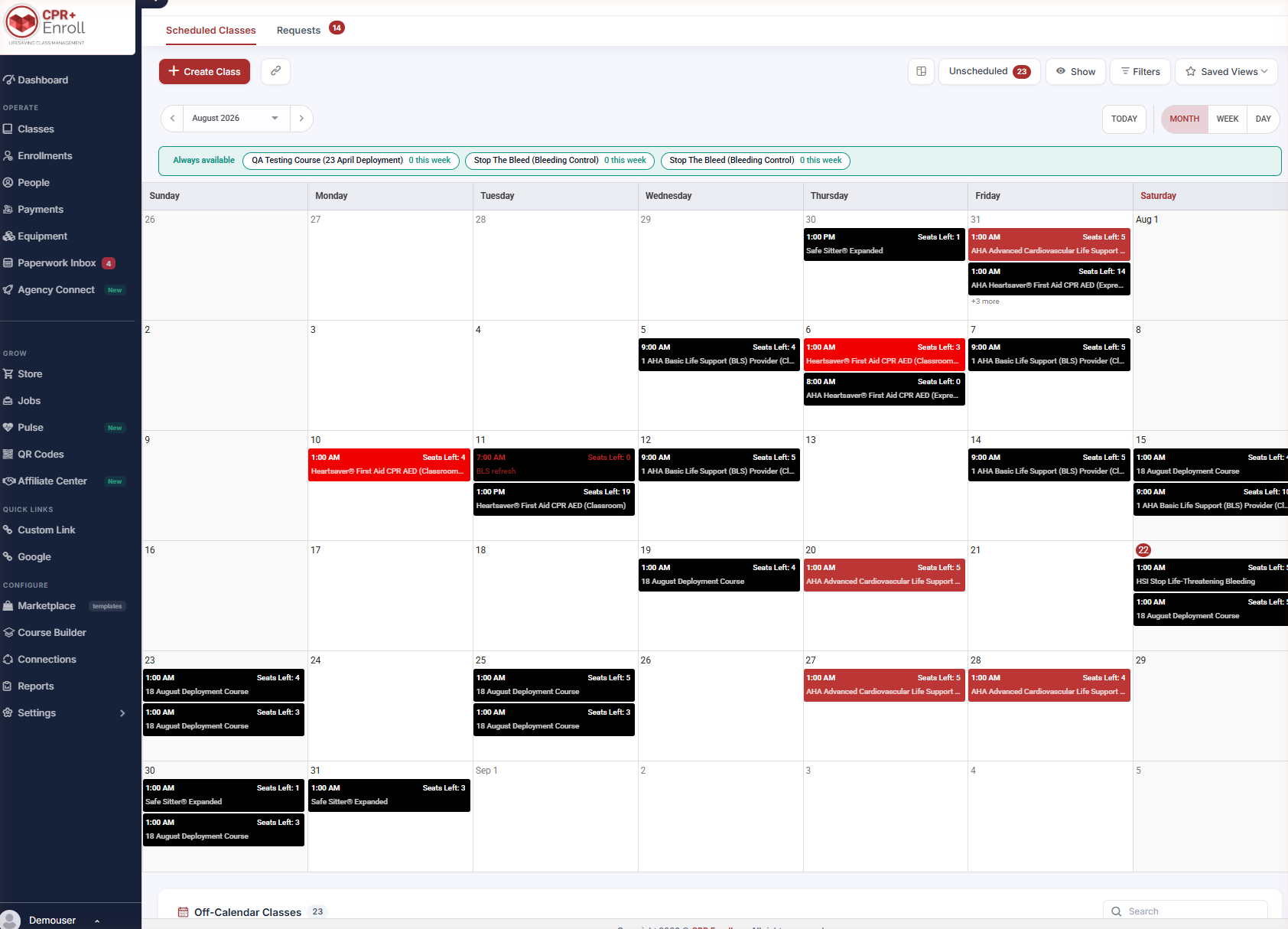Open Safe Sitter Expanded class on July 30
The image size is (1288, 929).
pyautogui.click(x=884, y=244)
